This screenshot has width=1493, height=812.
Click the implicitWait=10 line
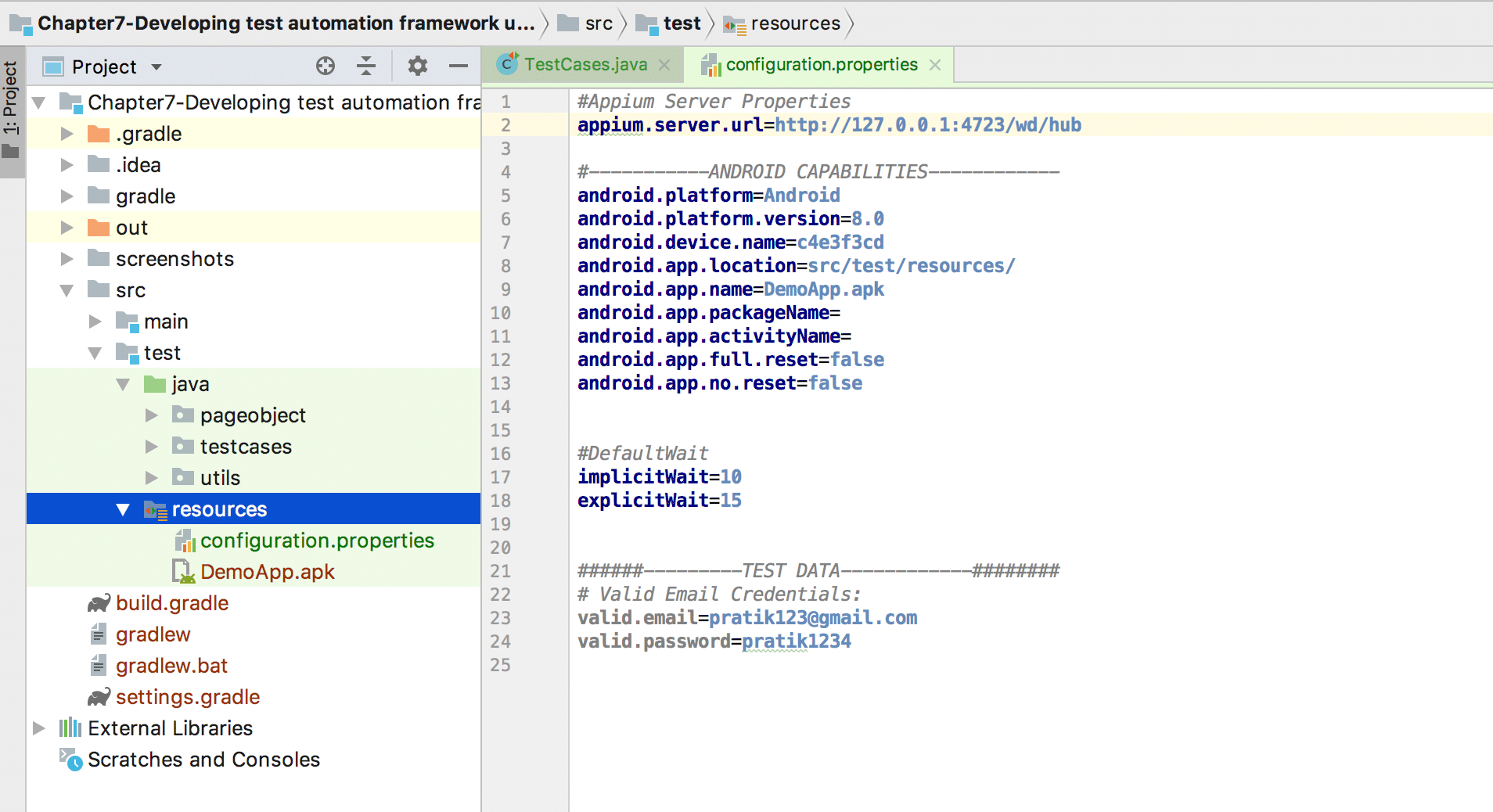click(x=660, y=477)
